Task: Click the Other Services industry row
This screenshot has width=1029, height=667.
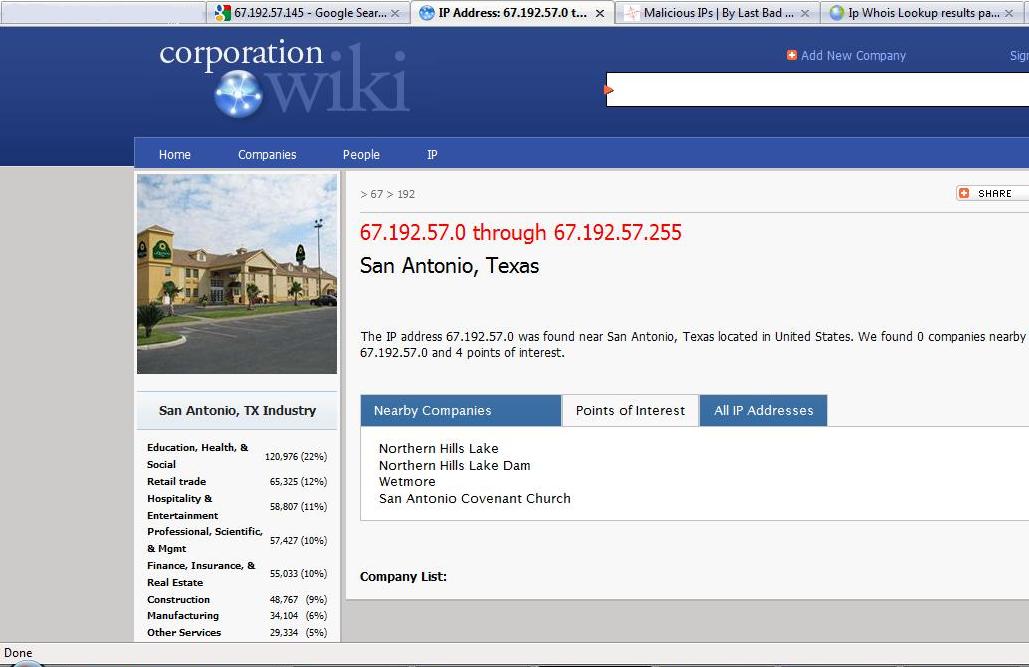Action: tap(237, 633)
